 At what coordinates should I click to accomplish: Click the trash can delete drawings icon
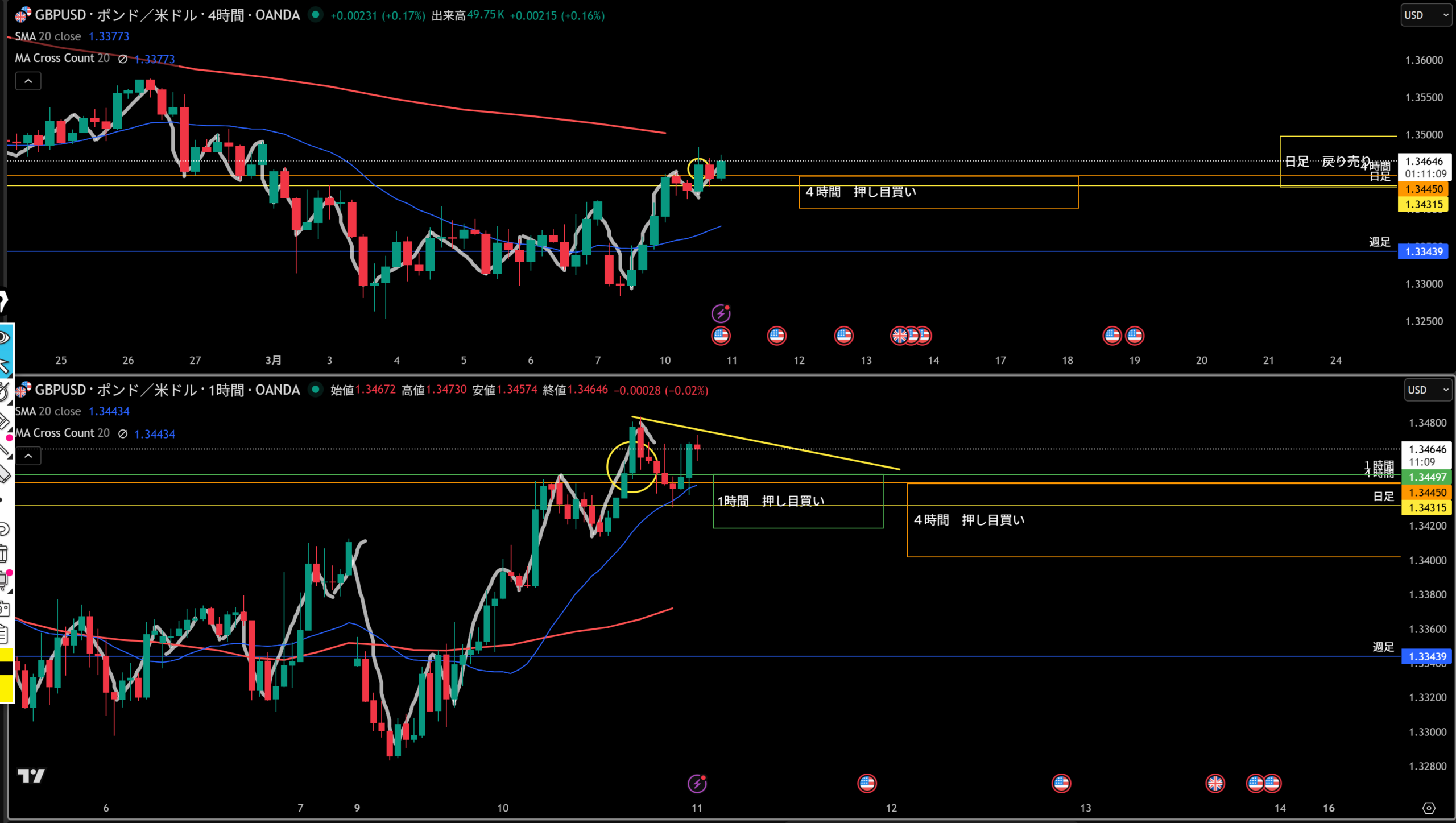(3, 553)
